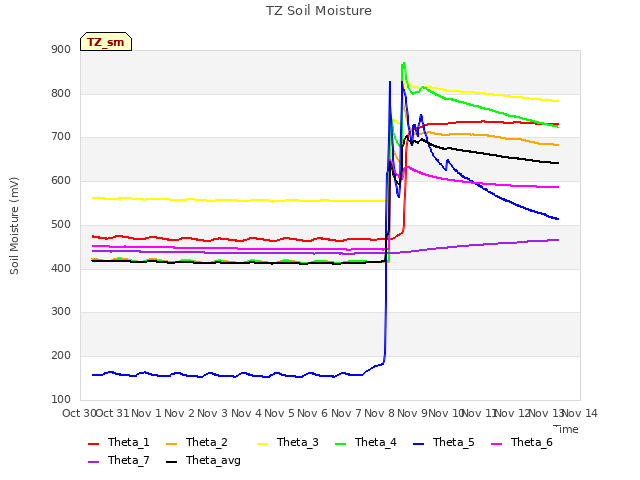Click the TZ_sm annotation label
The image size is (640, 480).
[106, 42]
